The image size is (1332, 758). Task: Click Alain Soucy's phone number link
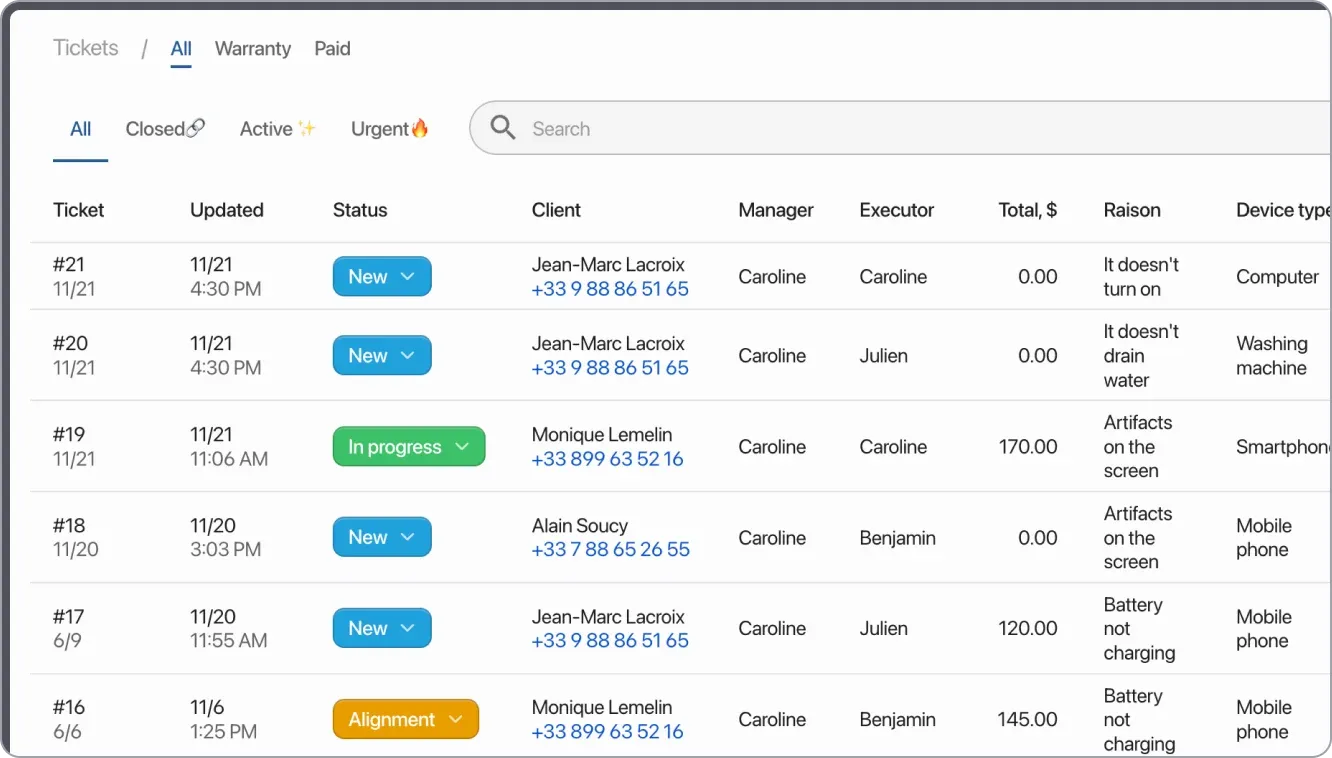pos(610,550)
